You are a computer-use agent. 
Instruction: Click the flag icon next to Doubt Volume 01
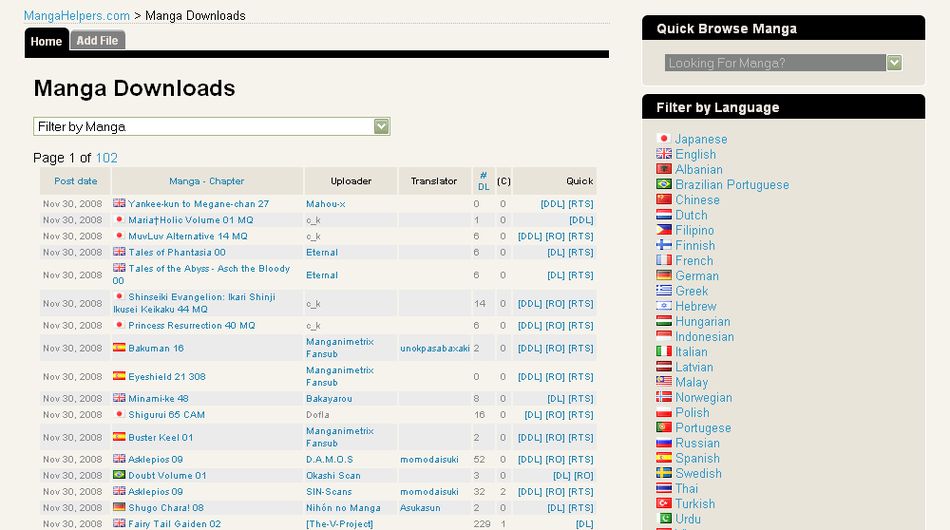119,475
